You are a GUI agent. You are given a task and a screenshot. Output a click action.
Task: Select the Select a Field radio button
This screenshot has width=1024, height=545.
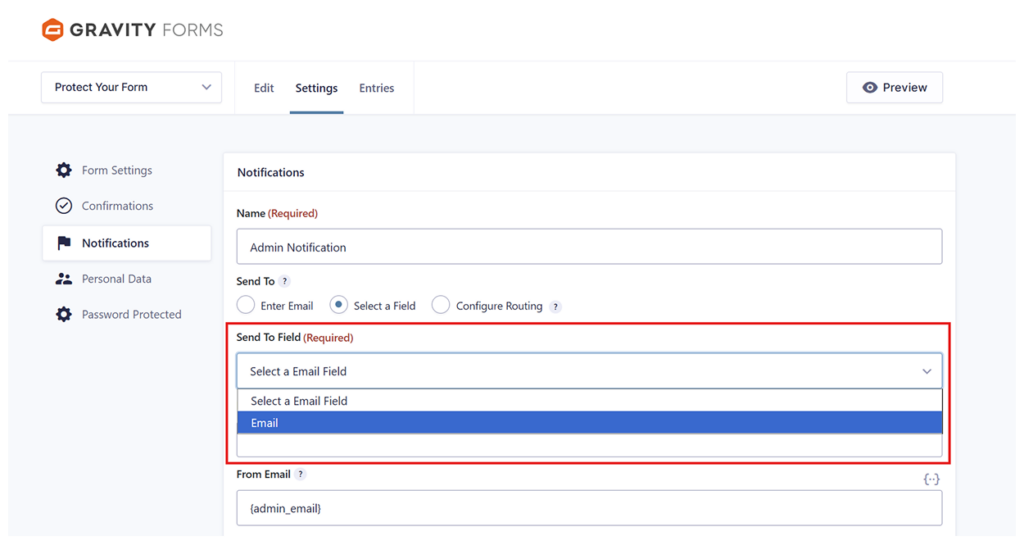338,305
